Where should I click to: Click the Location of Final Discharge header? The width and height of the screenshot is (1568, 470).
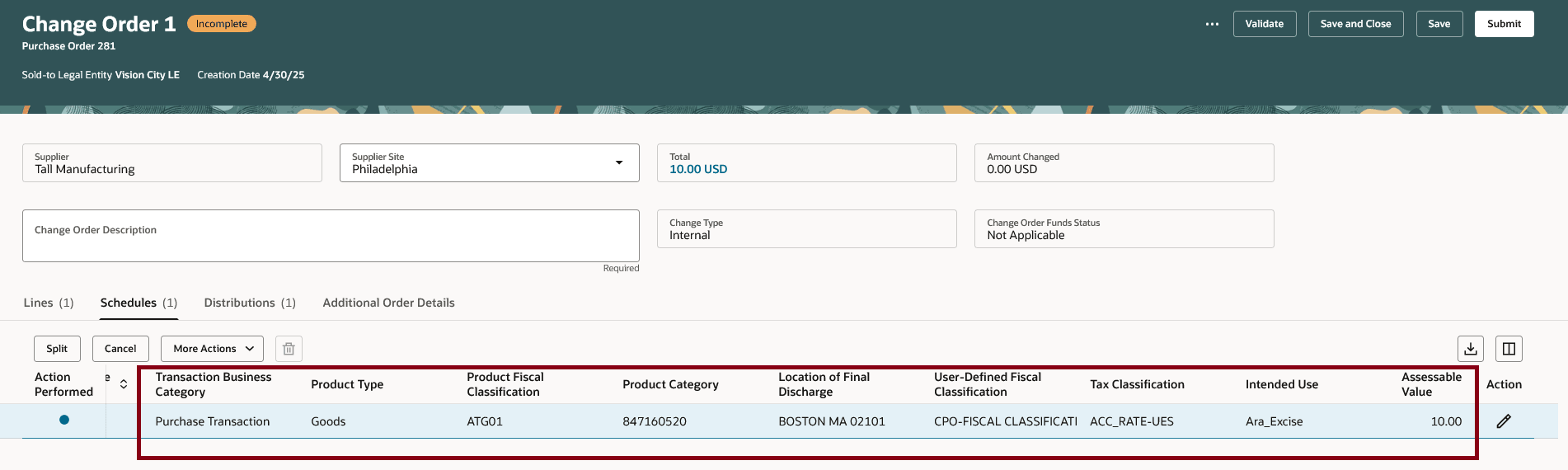tap(824, 384)
